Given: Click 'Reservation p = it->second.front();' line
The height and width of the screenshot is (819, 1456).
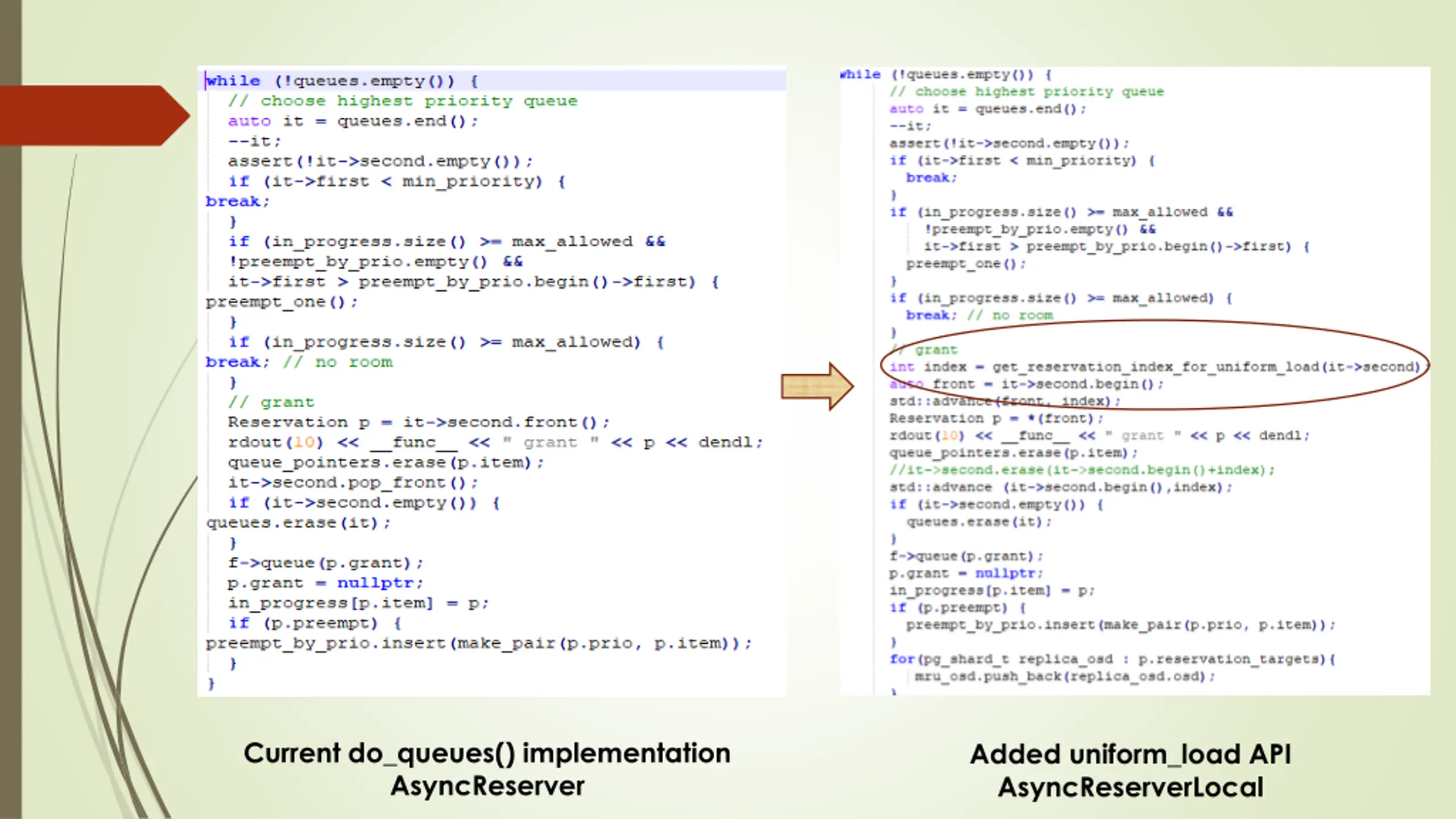Looking at the screenshot, I should [x=419, y=423].
